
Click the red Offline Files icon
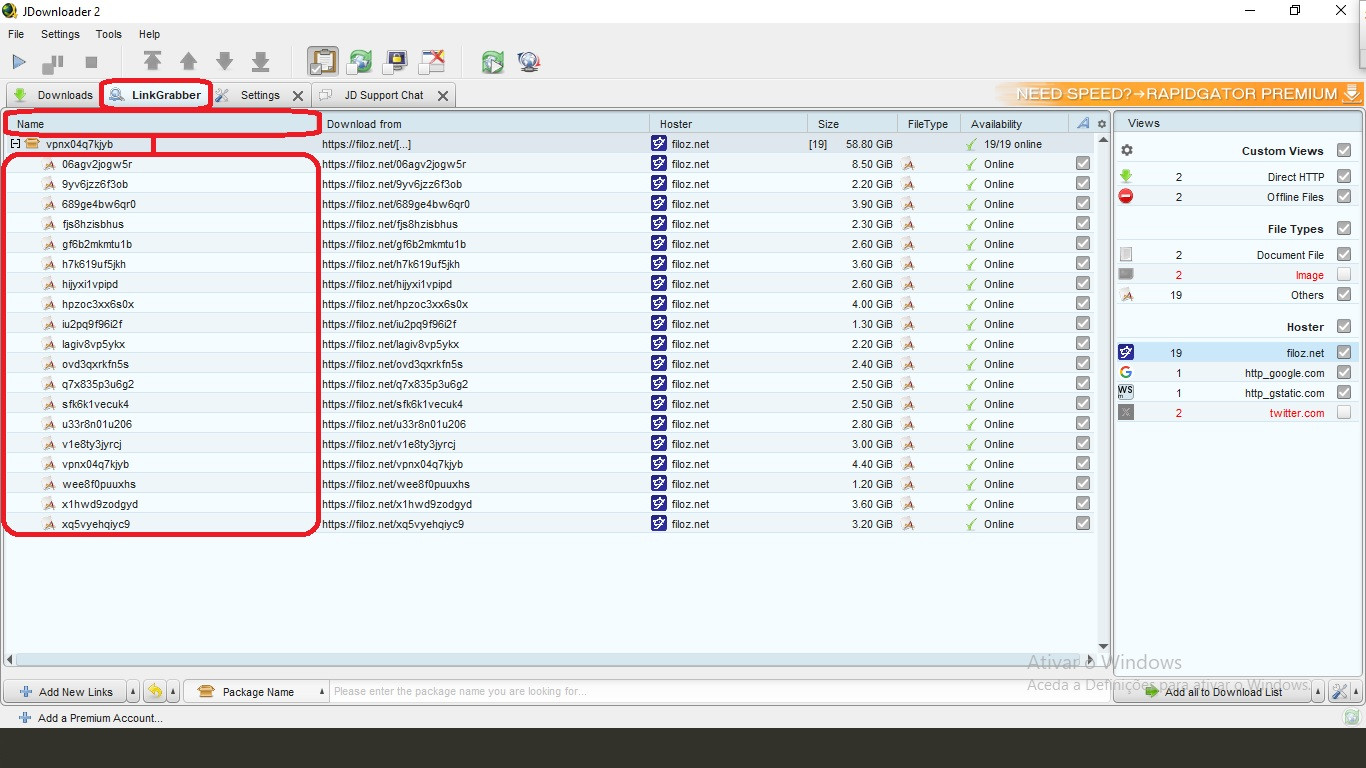pos(1126,196)
